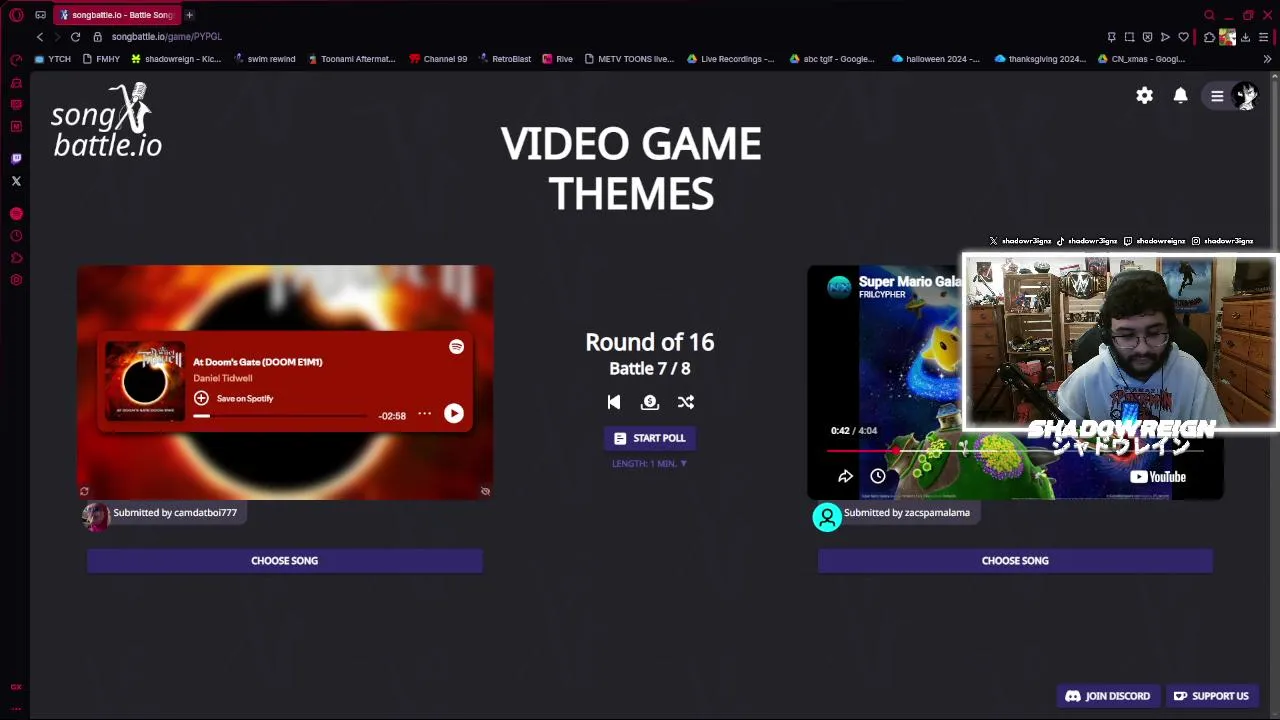This screenshot has height=720, width=1280.
Task: Open X in the Opera sidebar
Action: coord(16,181)
